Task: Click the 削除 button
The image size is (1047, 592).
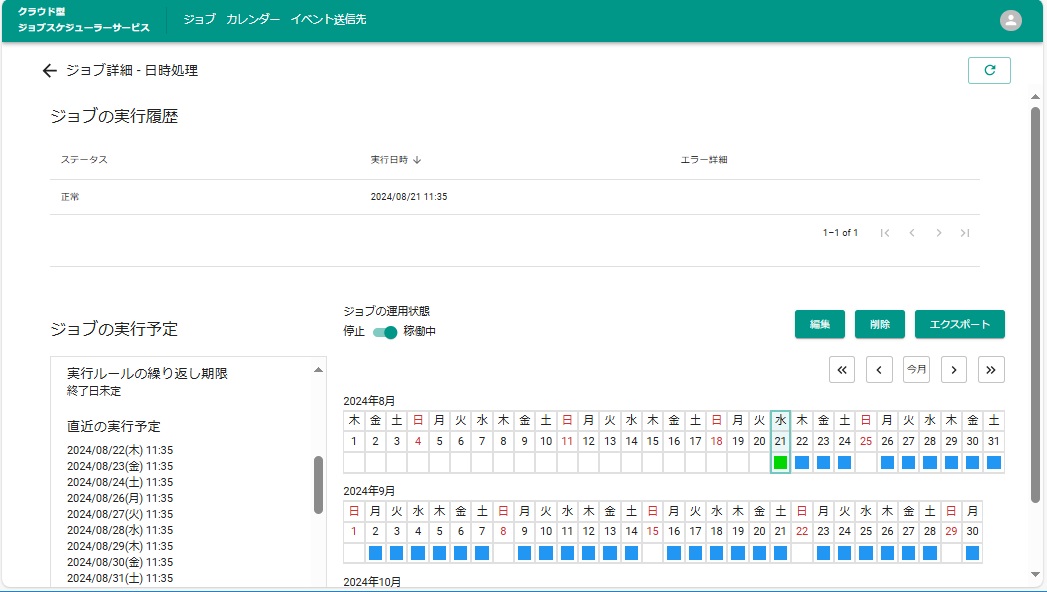Action: point(880,324)
